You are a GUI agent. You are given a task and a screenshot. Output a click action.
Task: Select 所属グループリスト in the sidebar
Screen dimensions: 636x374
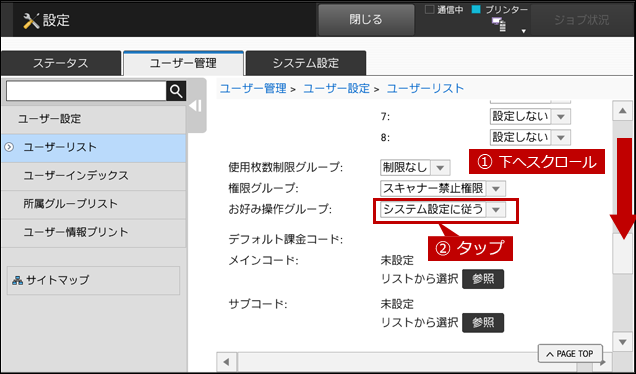click(94, 204)
